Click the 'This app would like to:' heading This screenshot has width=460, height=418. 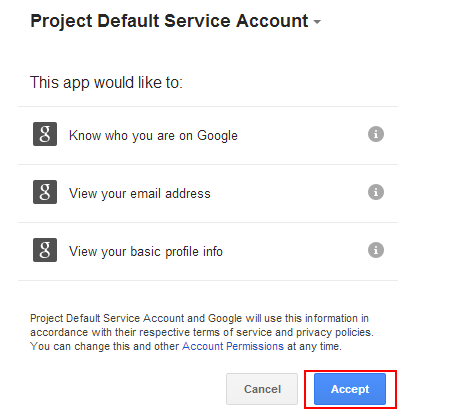click(x=106, y=82)
